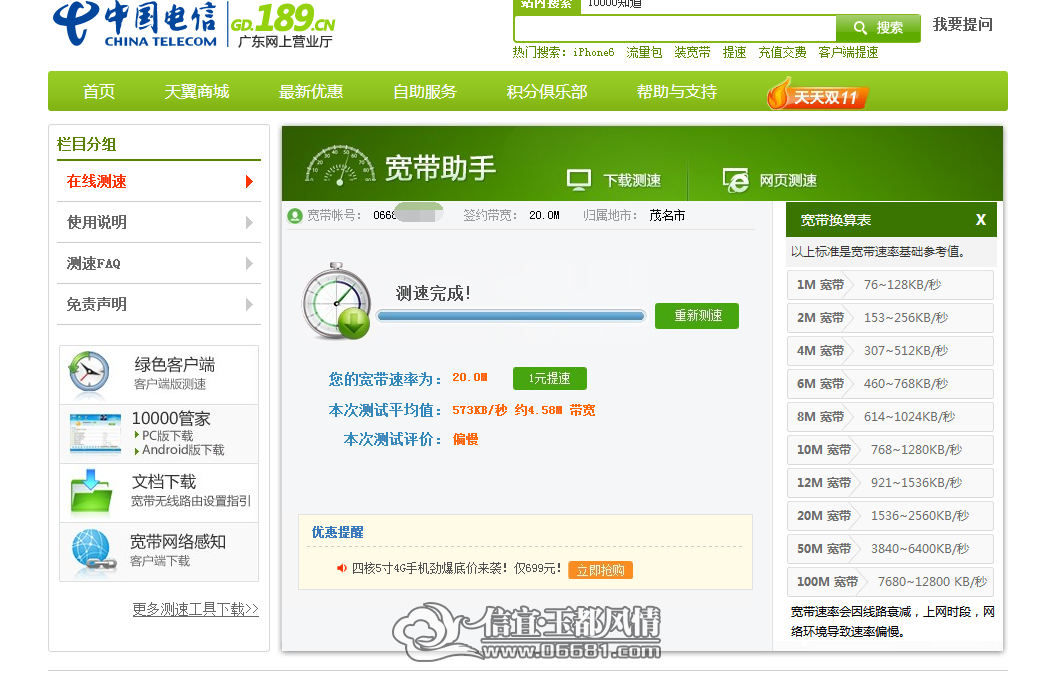This screenshot has width=1055, height=673.
Task: Select the 4M 宽带 row
Action: point(890,351)
